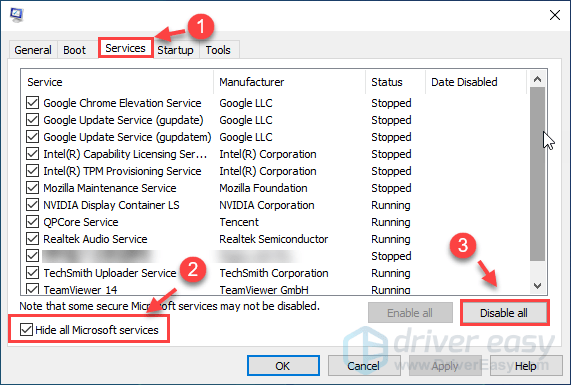The height and width of the screenshot is (385, 571).
Task: Click Running status of Realtek Audio Service
Action: point(391,239)
